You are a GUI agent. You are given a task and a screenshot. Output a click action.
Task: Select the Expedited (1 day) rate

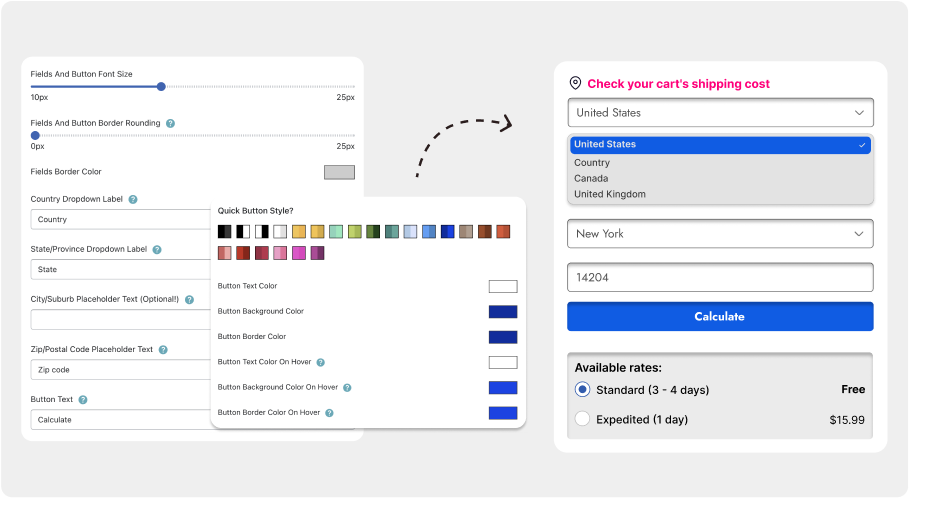(582, 419)
